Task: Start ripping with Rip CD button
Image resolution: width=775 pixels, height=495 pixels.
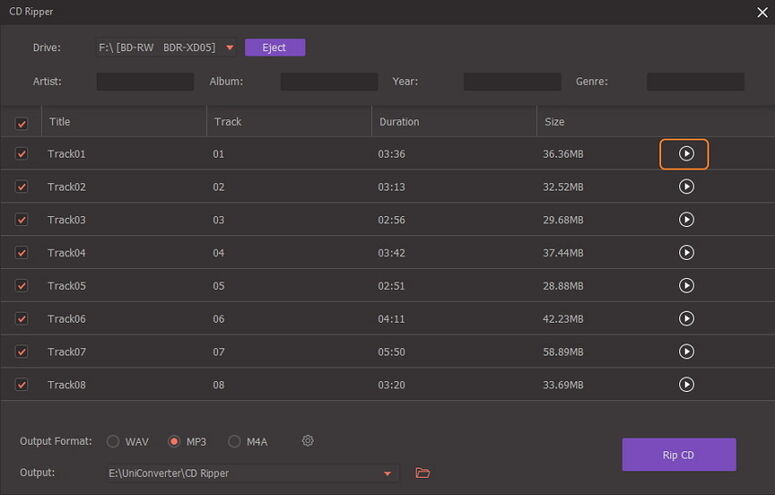Action: 679,454
